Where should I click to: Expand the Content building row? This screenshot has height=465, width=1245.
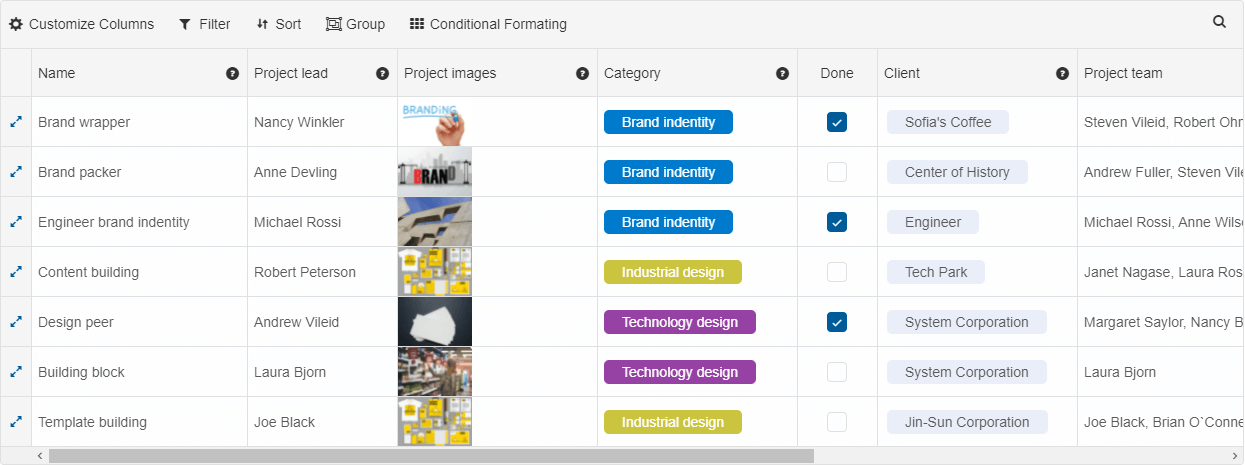(x=16, y=272)
